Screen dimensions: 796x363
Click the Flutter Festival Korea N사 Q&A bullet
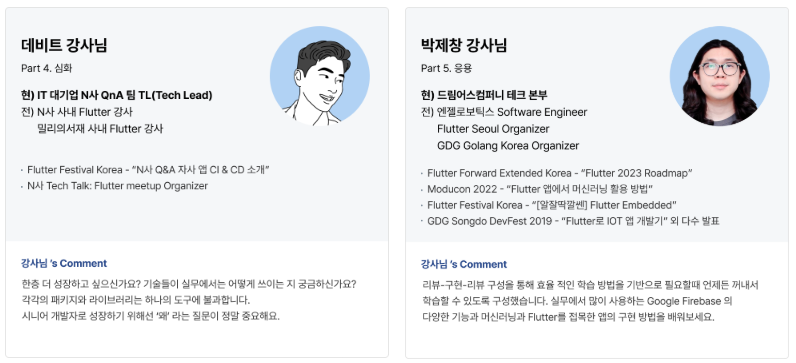tap(148, 170)
